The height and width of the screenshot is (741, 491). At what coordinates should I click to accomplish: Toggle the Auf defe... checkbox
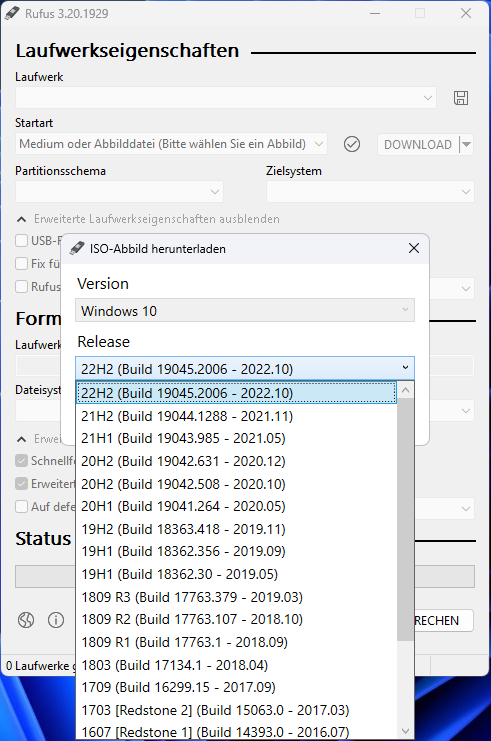[x=21, y=507]
